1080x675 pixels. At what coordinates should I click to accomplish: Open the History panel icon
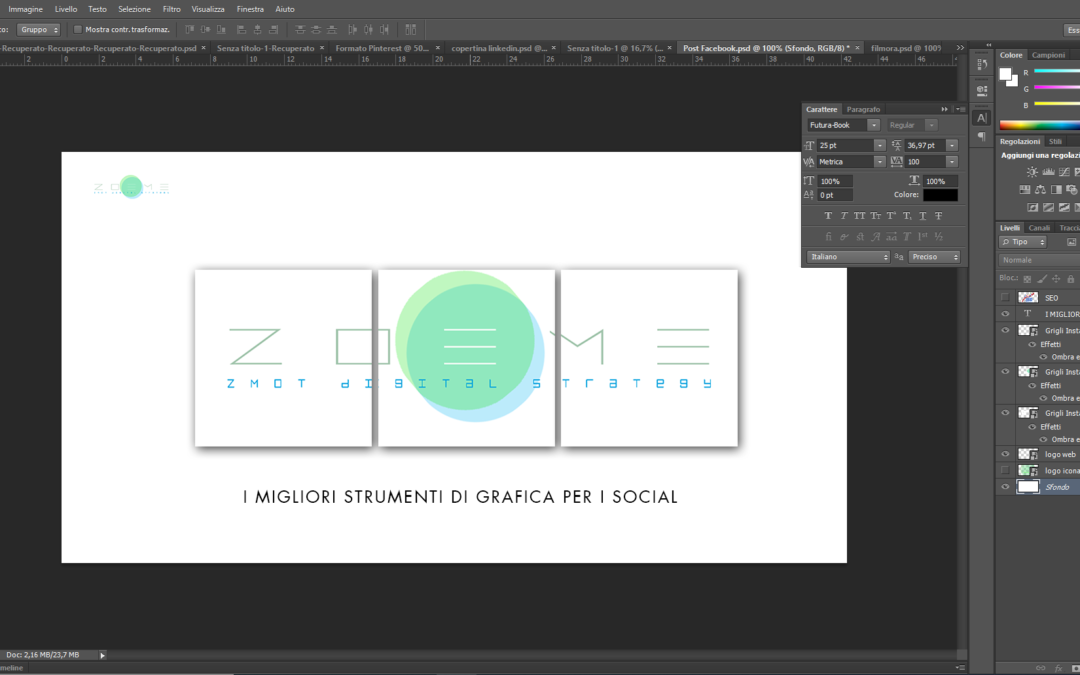pyautogui.click(x=982, y=65)
